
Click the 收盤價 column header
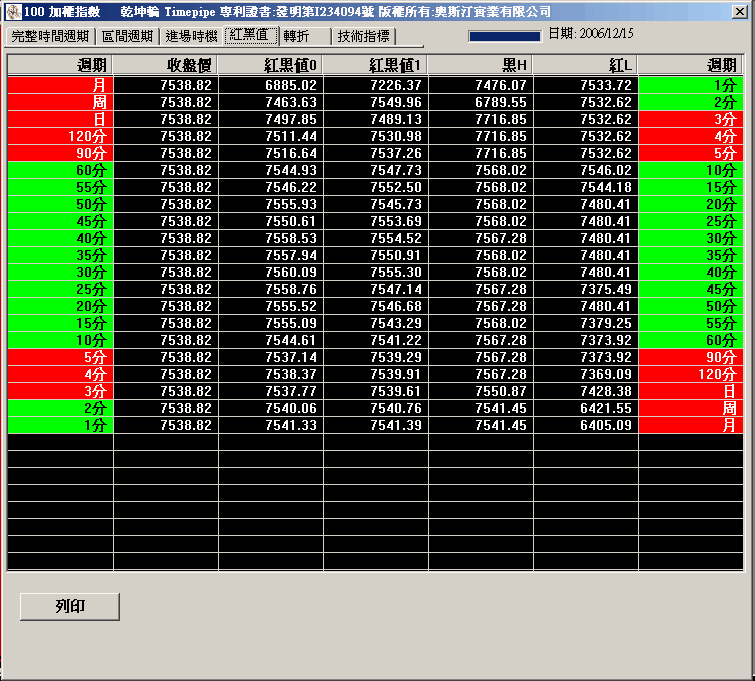click(x=166, y=65)
